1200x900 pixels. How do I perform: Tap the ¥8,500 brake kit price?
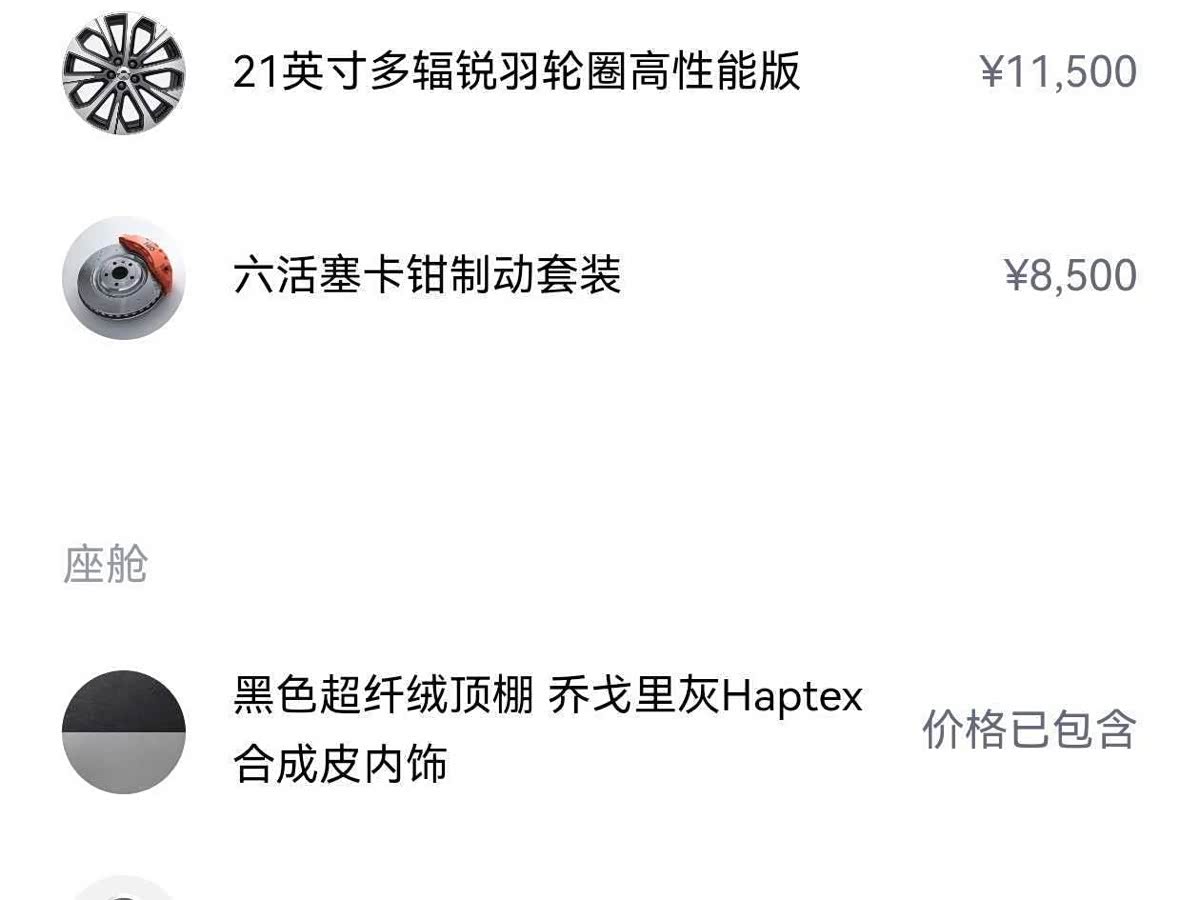pyautogui.click(x=1070, y=276)
